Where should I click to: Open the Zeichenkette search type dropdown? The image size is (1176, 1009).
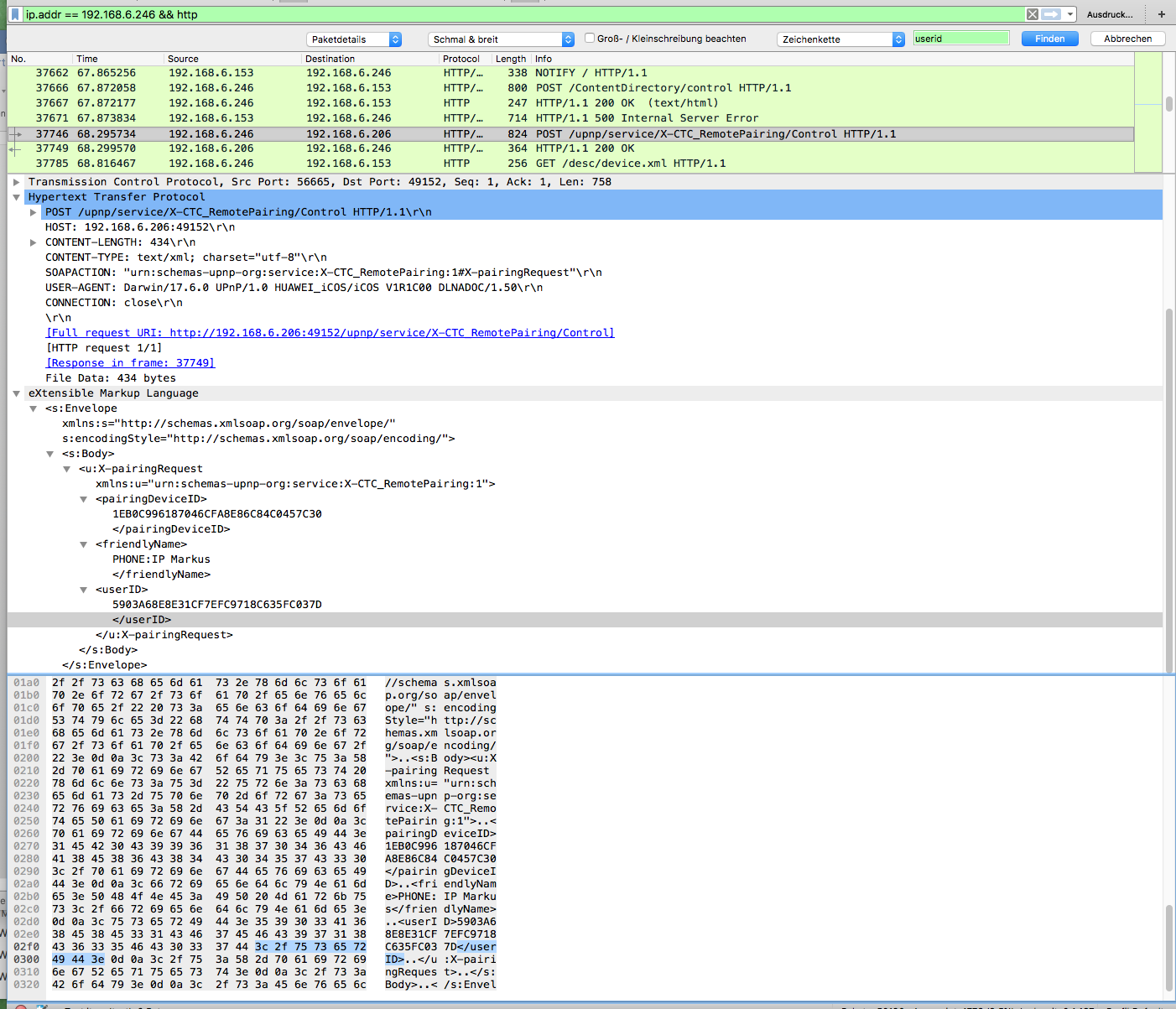pyautogui.click(x=841, y=39)
